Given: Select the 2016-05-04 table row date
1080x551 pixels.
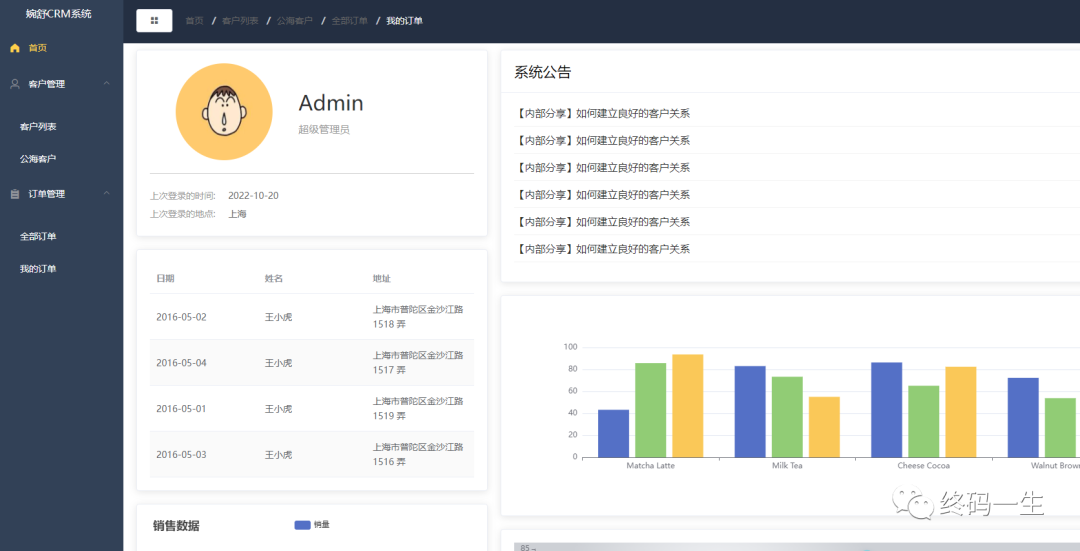Looking at the screenshot, I should click(x=181, y=363).
